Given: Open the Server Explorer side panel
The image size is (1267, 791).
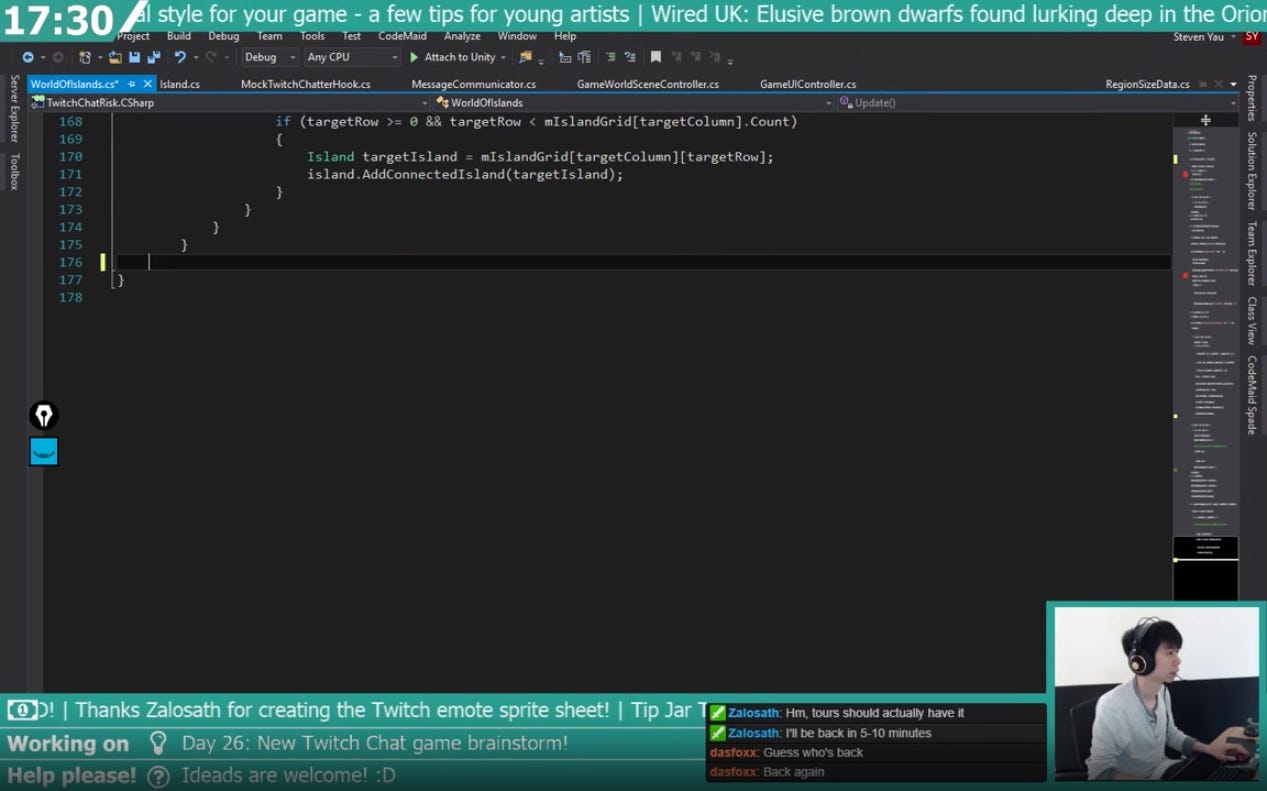Looking at the screenshot, I should pos(14,108).
